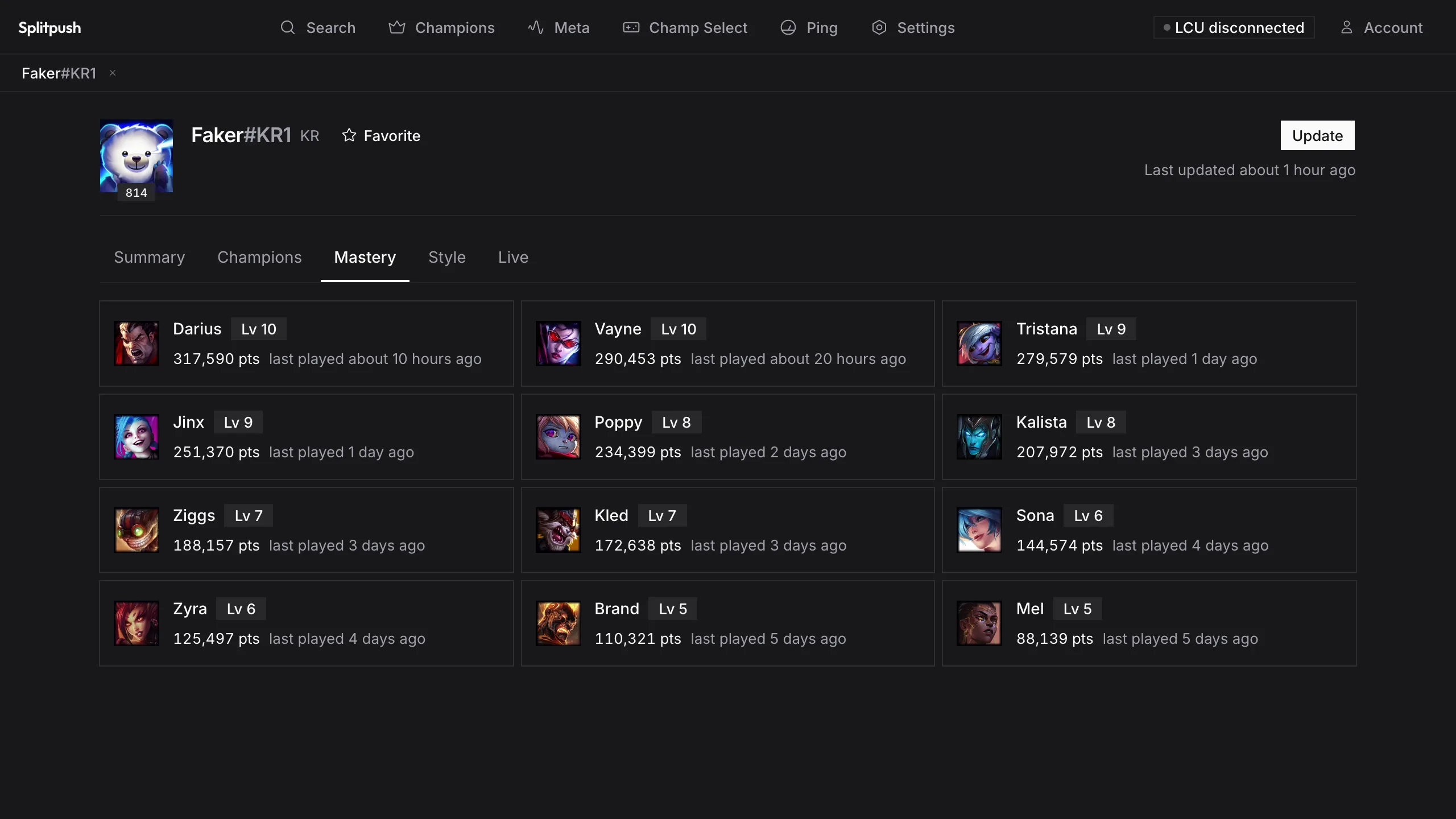Click the Ziggs champion portrait

click(x=136, y=530)
